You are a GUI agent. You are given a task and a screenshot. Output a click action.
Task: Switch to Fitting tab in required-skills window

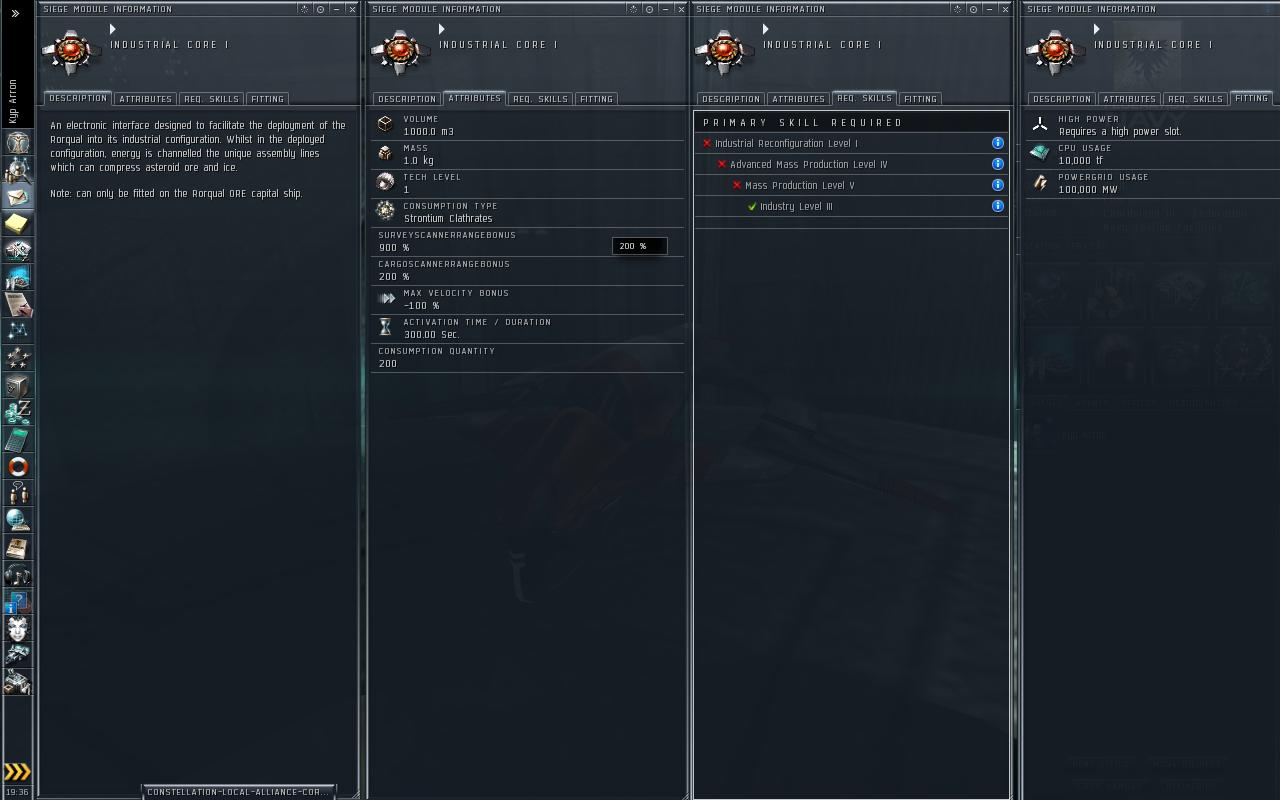920,99
